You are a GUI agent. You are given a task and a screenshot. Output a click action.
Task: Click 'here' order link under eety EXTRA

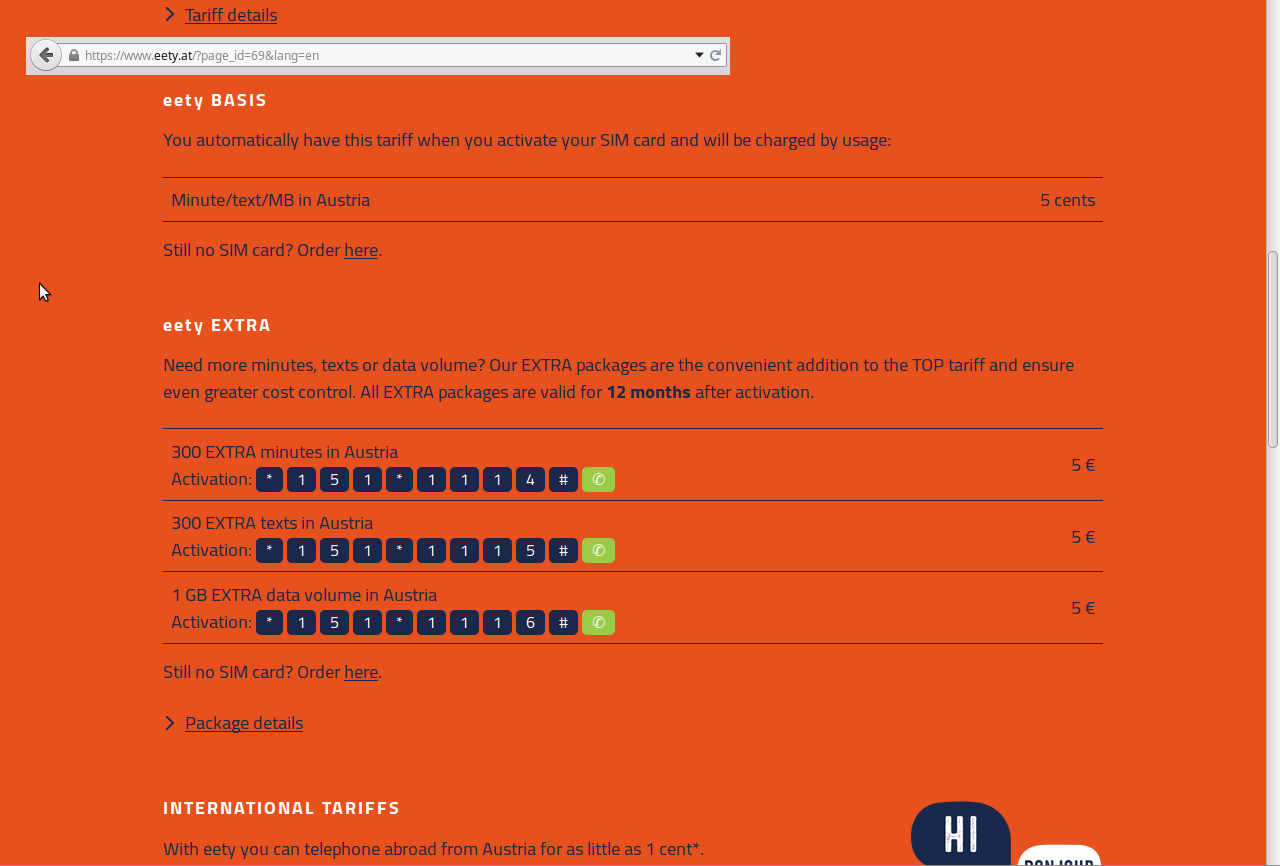[361, 672]
